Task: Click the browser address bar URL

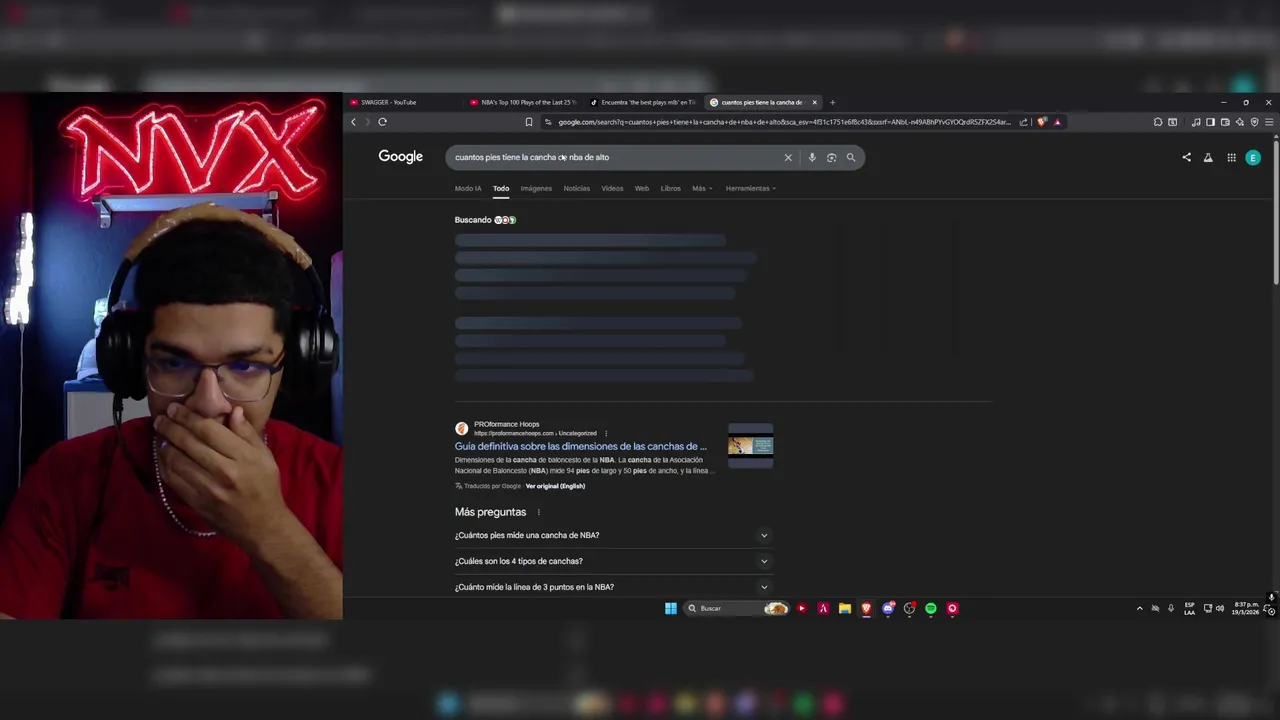Action: [784, 122]
